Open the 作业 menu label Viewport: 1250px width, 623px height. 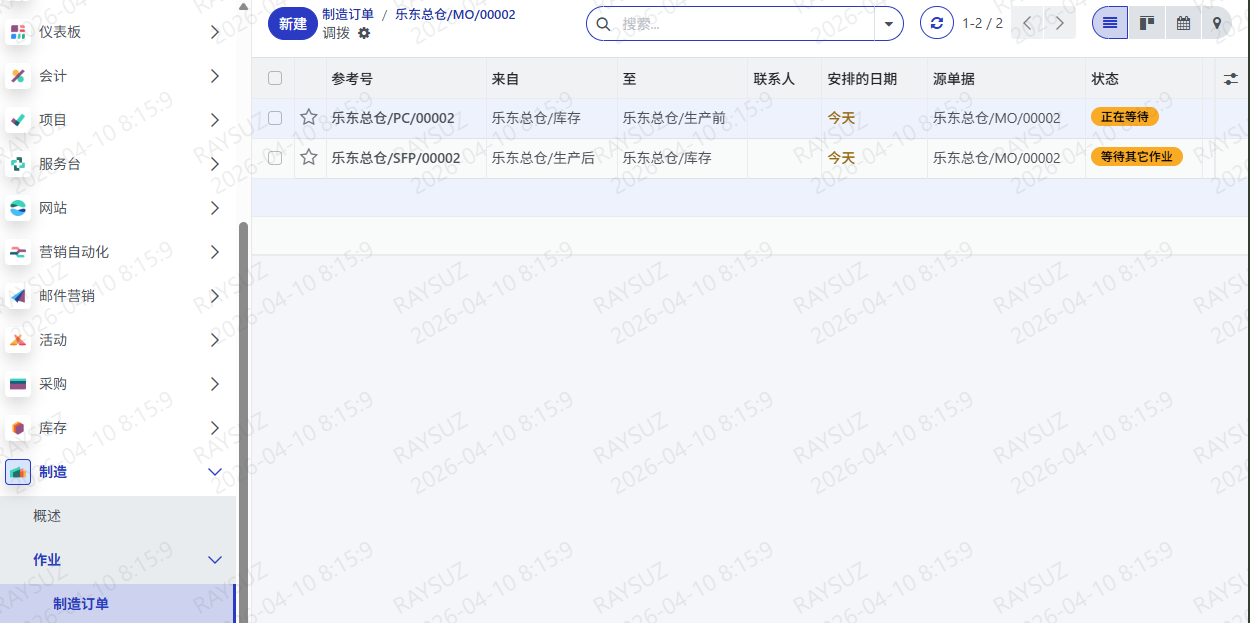click(x=47, y=560)
